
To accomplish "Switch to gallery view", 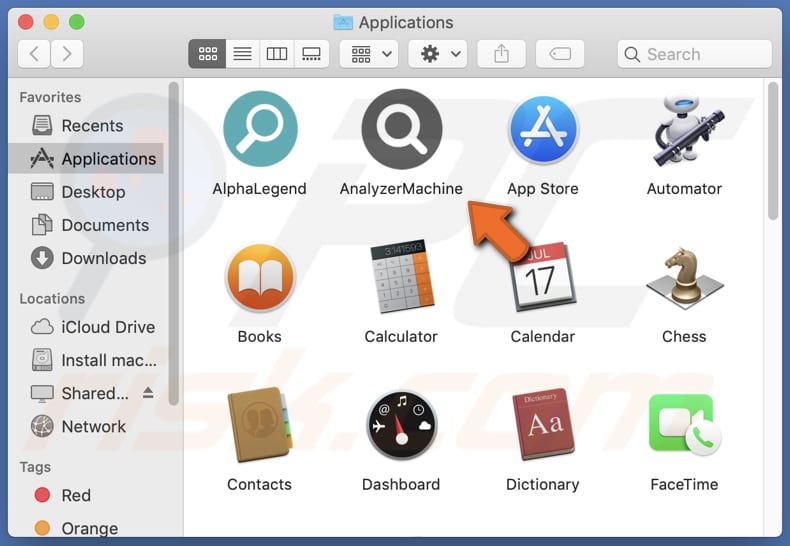I will pos(311,54).
